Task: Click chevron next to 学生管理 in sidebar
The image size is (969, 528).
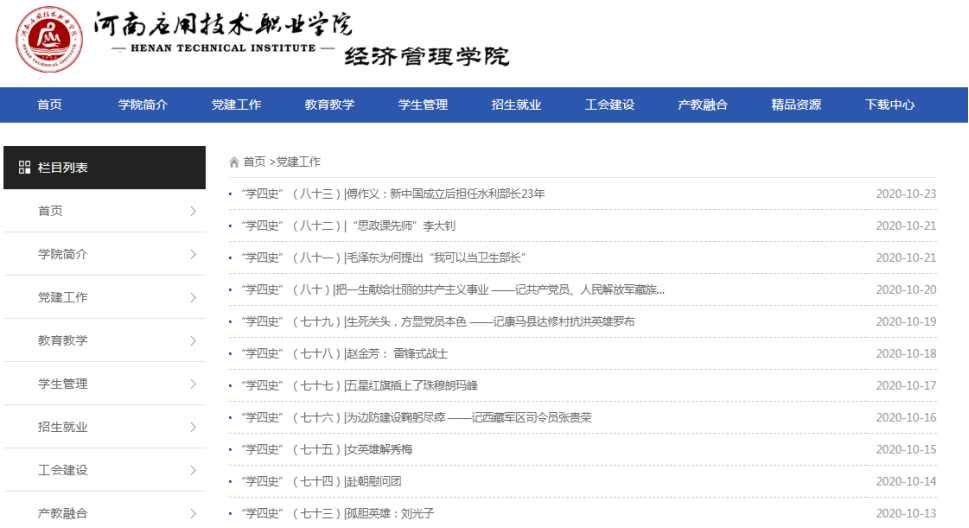Action: [x=193, y=384]
